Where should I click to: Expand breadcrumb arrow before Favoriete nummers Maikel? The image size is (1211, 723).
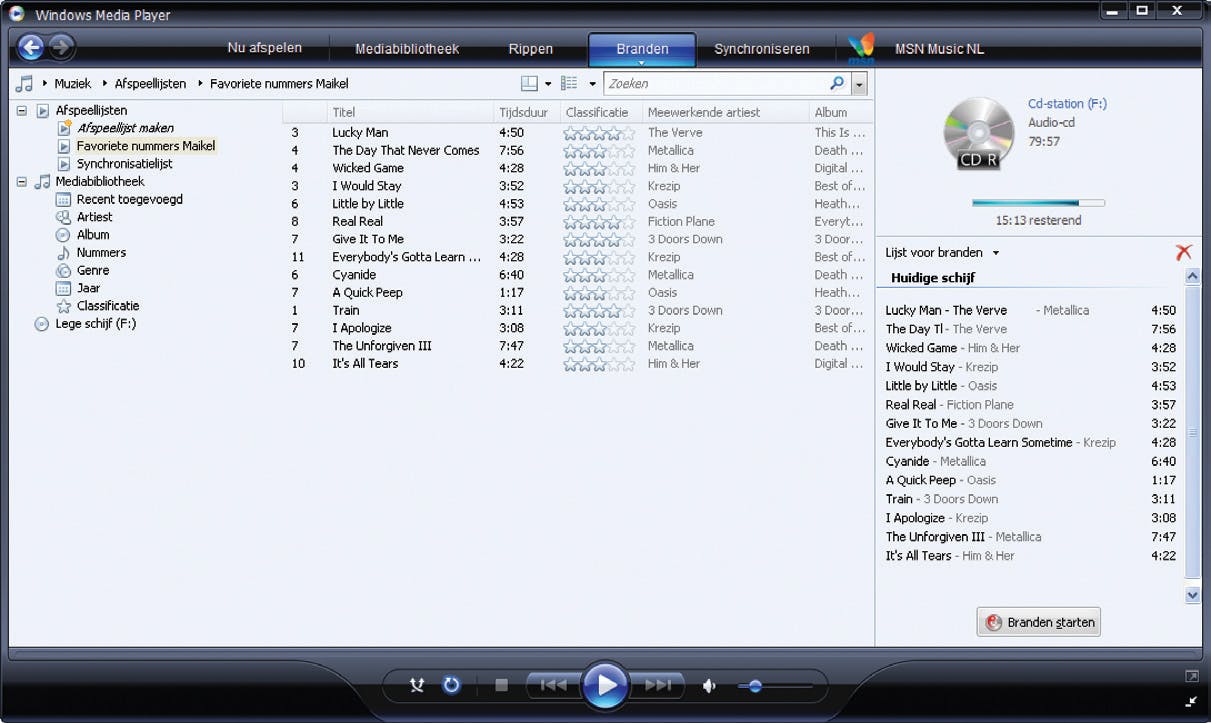200,84
